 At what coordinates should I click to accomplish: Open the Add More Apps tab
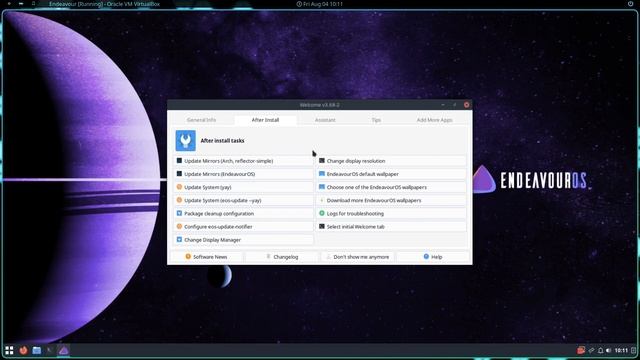coord(434,120)
